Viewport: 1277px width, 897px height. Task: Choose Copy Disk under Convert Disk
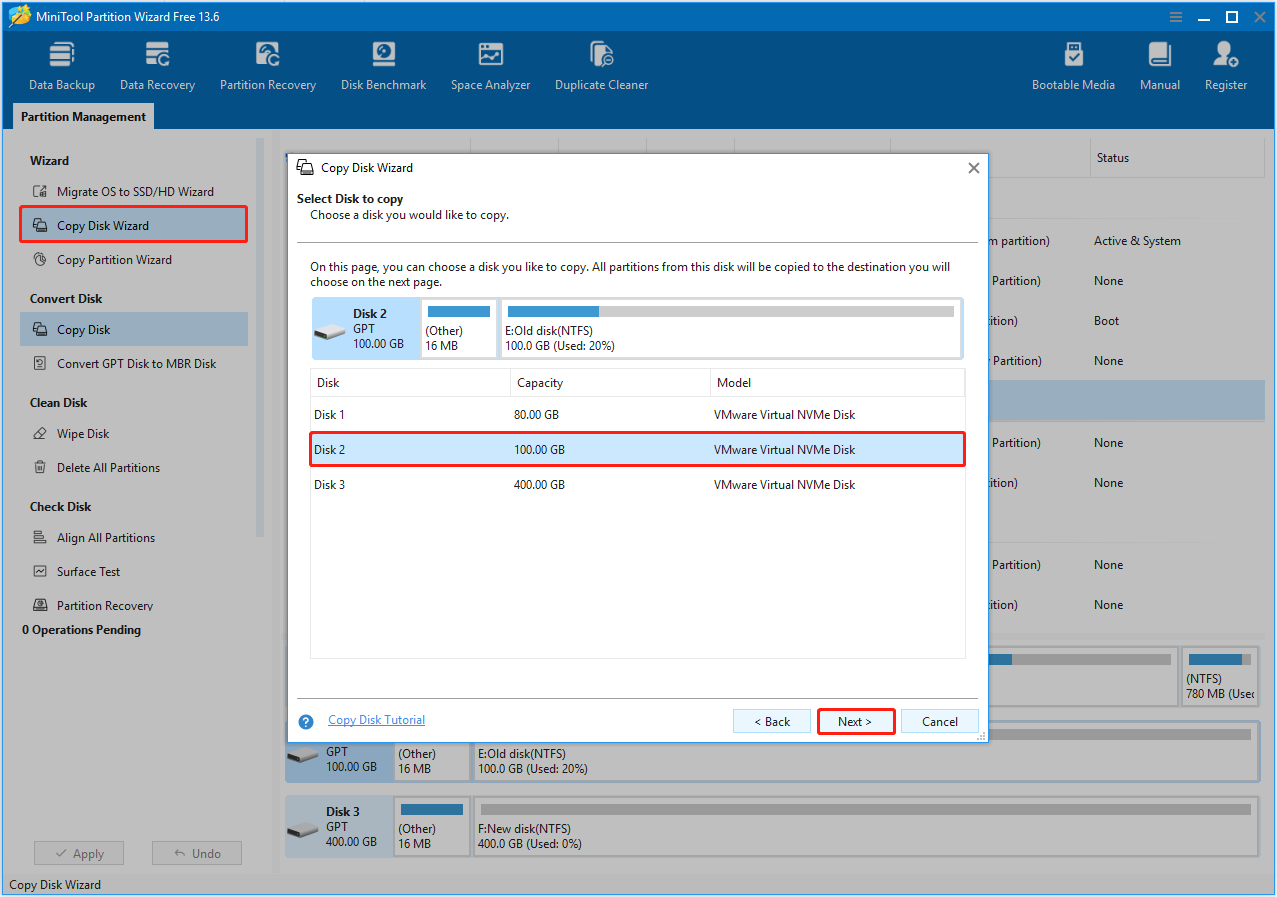click(x=134, y=329)
